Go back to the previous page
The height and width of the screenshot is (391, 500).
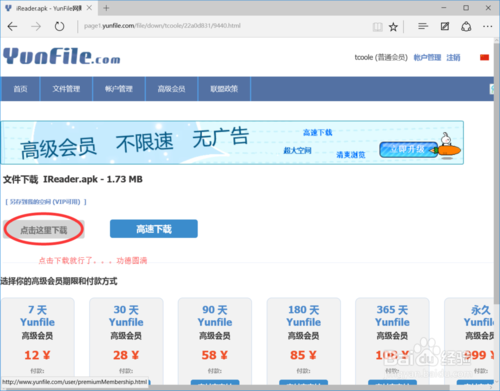click(x=12, y=26)
